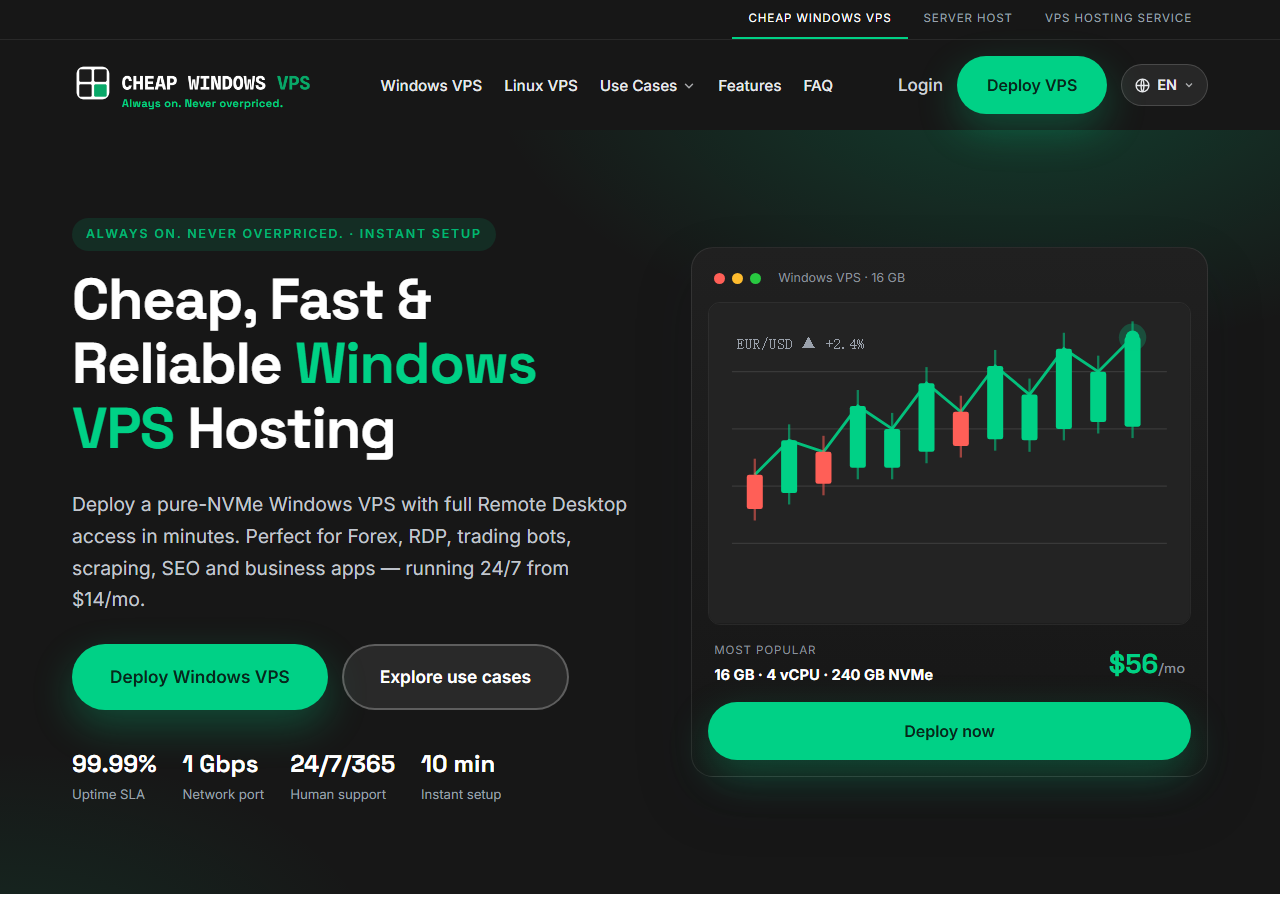
Task: Click the '$56/mo' price text
Action: click(x=1147, y=664)
